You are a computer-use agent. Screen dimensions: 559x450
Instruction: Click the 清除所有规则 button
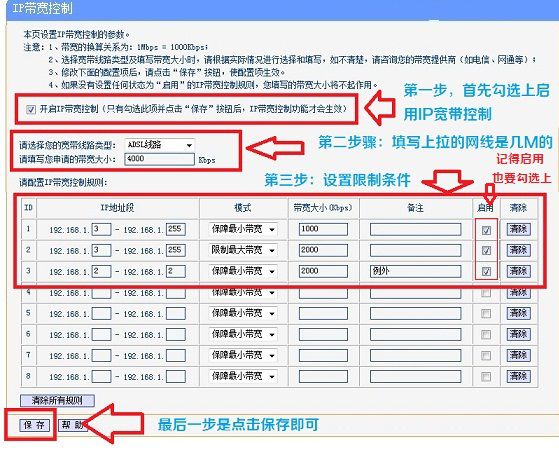[x=57, y=400]
